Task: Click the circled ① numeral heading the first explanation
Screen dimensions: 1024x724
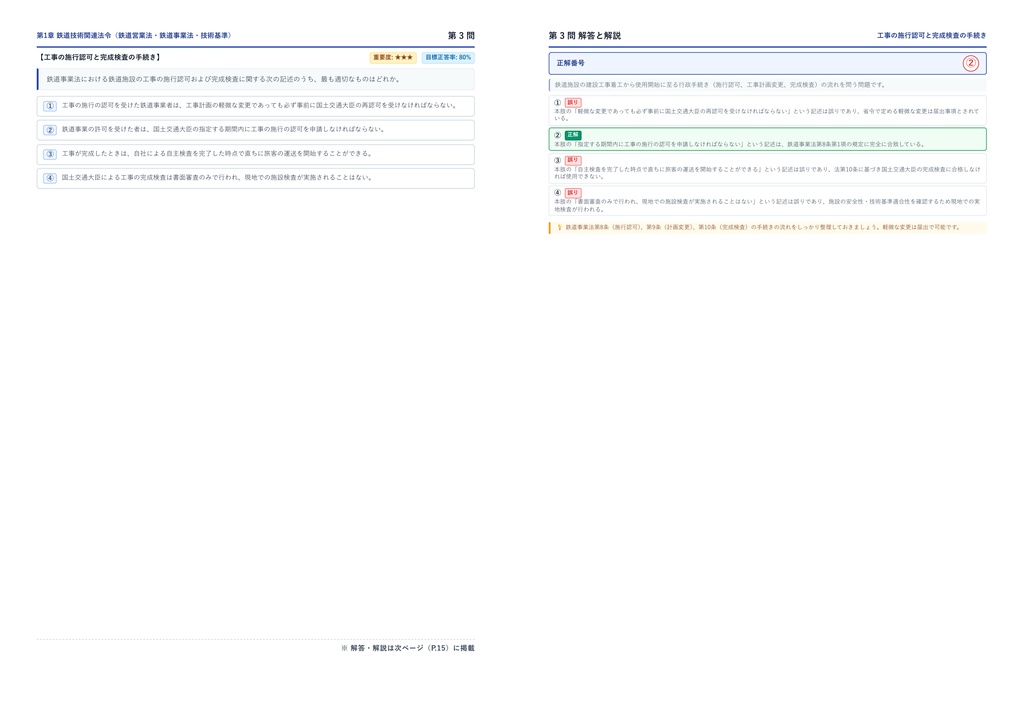Action: (x=557, y=102)
